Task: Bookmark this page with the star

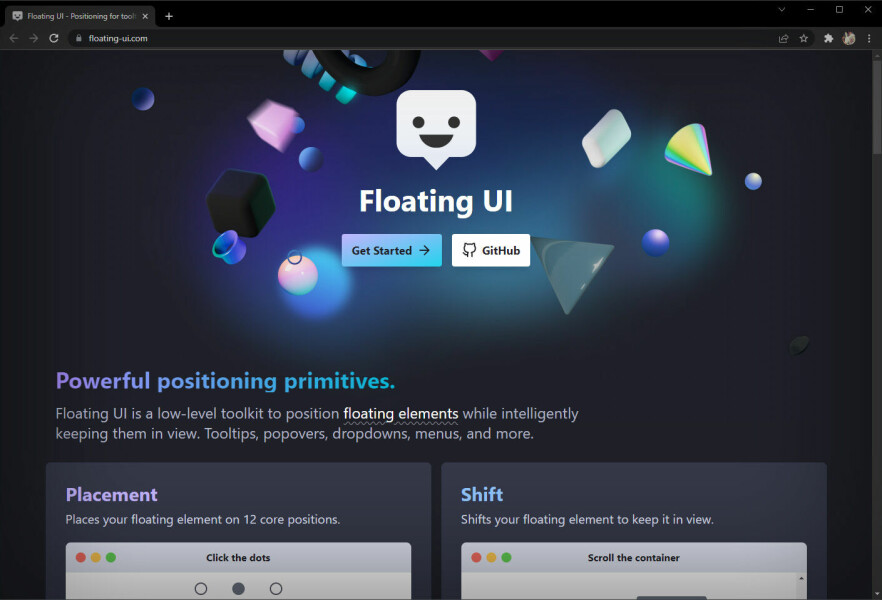Action: click(x=803, y=38)
